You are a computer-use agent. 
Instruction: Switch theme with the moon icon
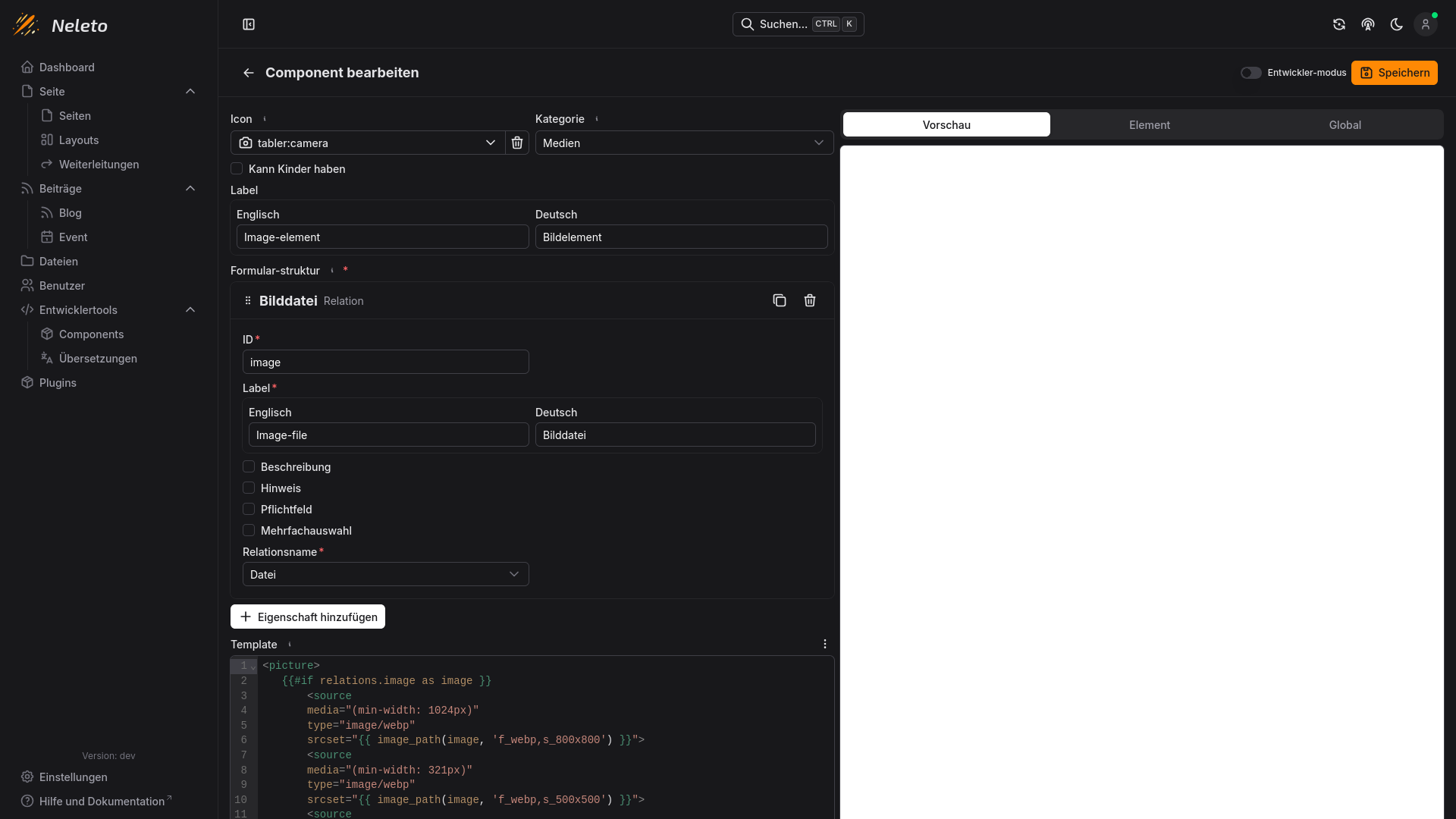(x=1396, y=24)
